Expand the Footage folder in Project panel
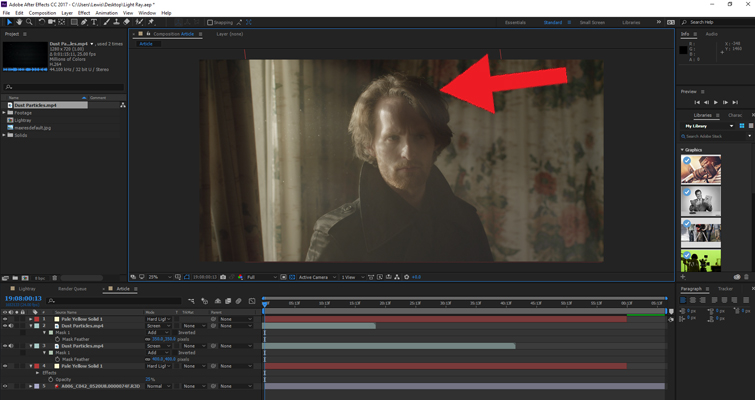755x400 pixels. click(x=5, y=113)
